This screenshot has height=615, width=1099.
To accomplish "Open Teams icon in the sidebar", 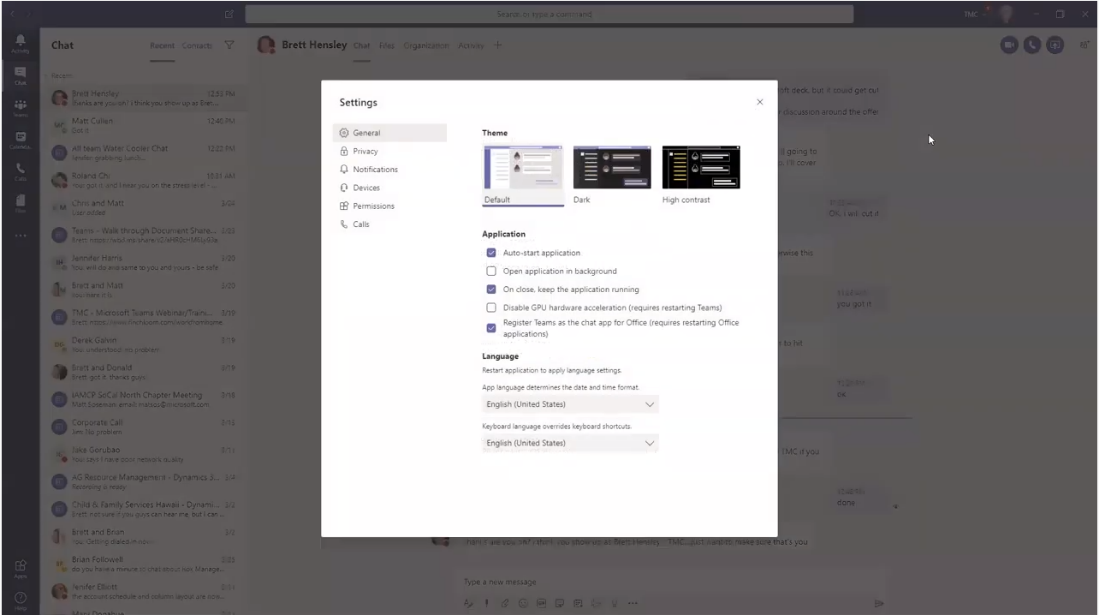I will (x=20, y=108).
